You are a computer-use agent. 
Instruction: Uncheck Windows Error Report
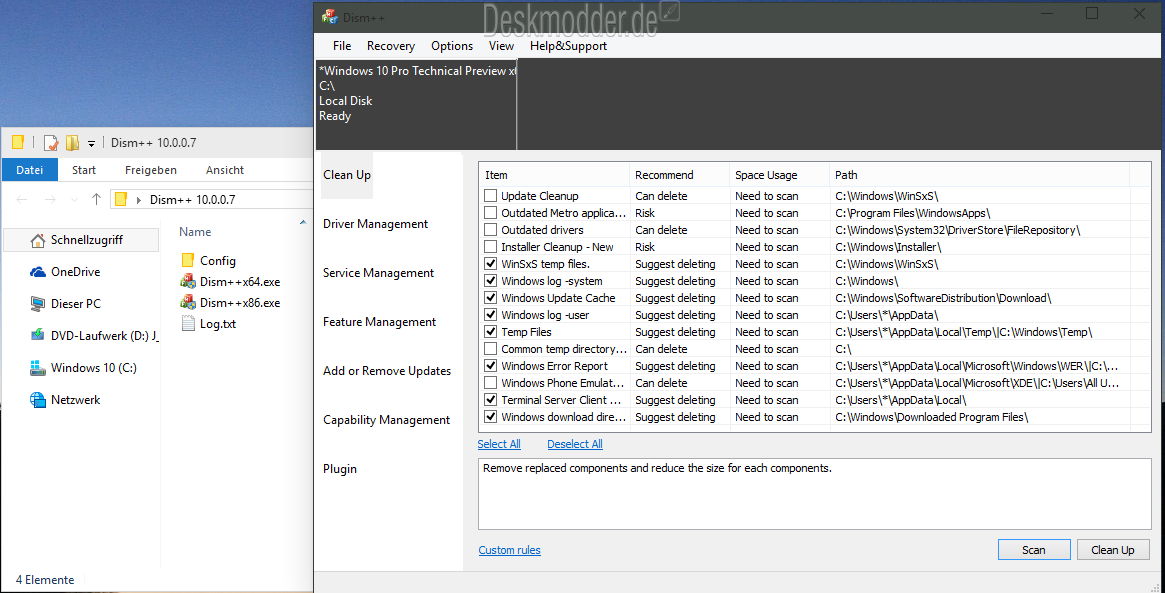[490, 366]
